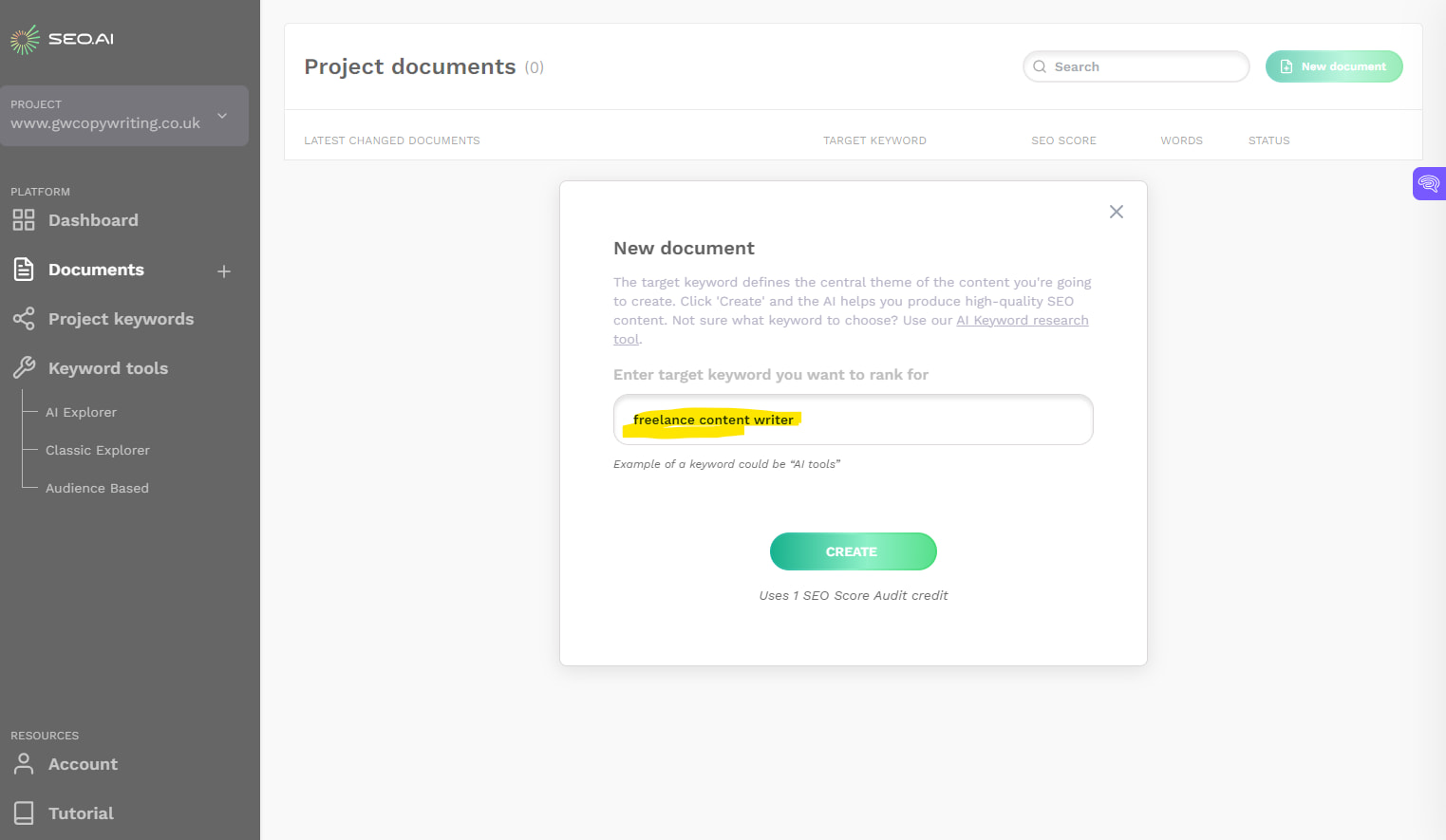Click the Keyword tools wrench icon
This screenshot has height=840, width=1446.
click(24, 367)
